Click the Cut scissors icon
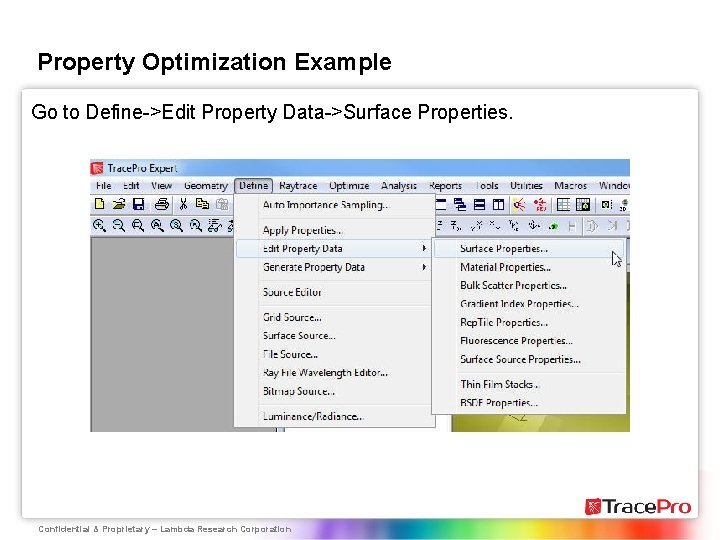Viewport: 720px width, 540px height. 183,204
